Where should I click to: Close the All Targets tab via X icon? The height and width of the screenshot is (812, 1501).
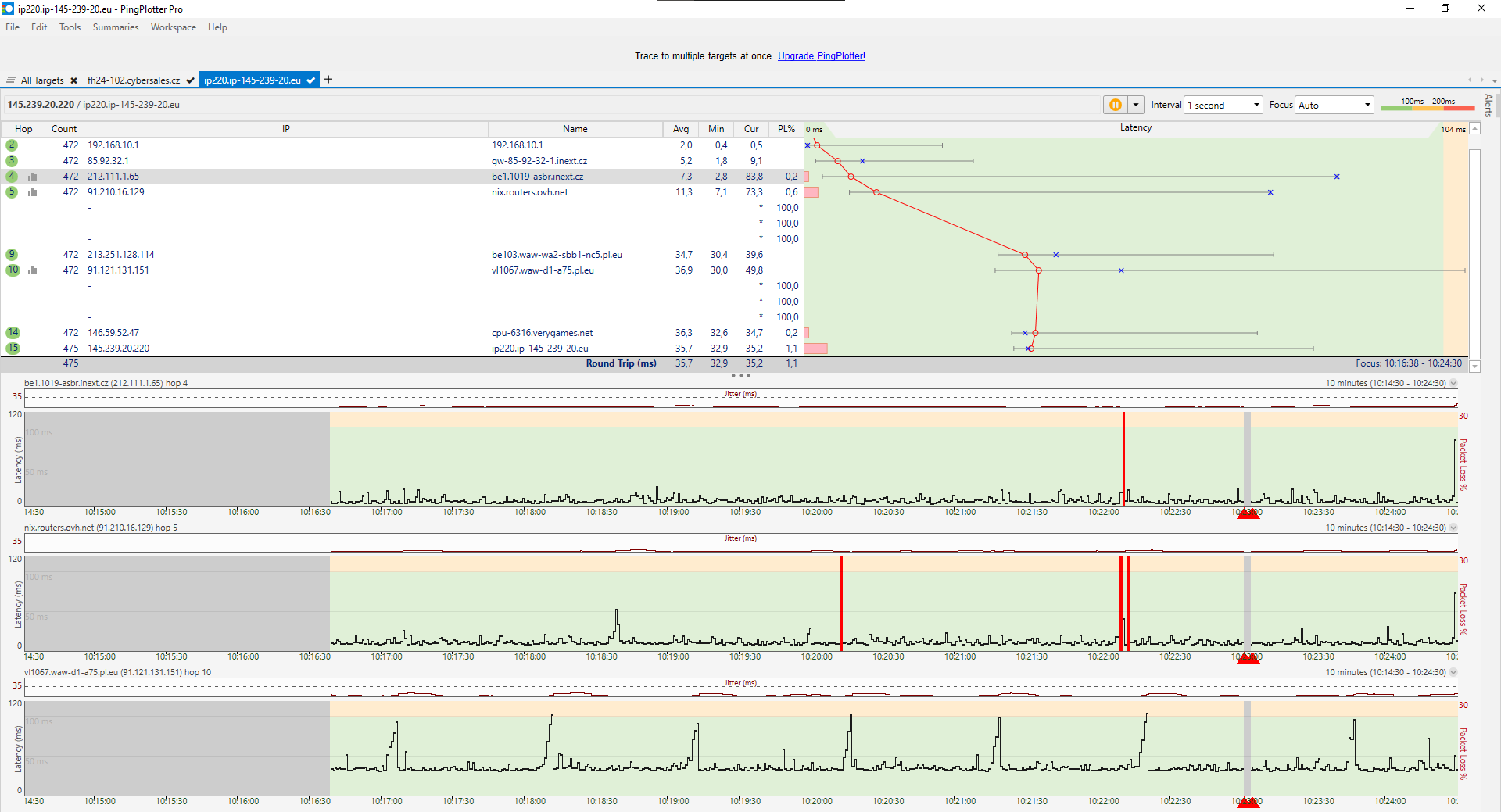[73, 80]
